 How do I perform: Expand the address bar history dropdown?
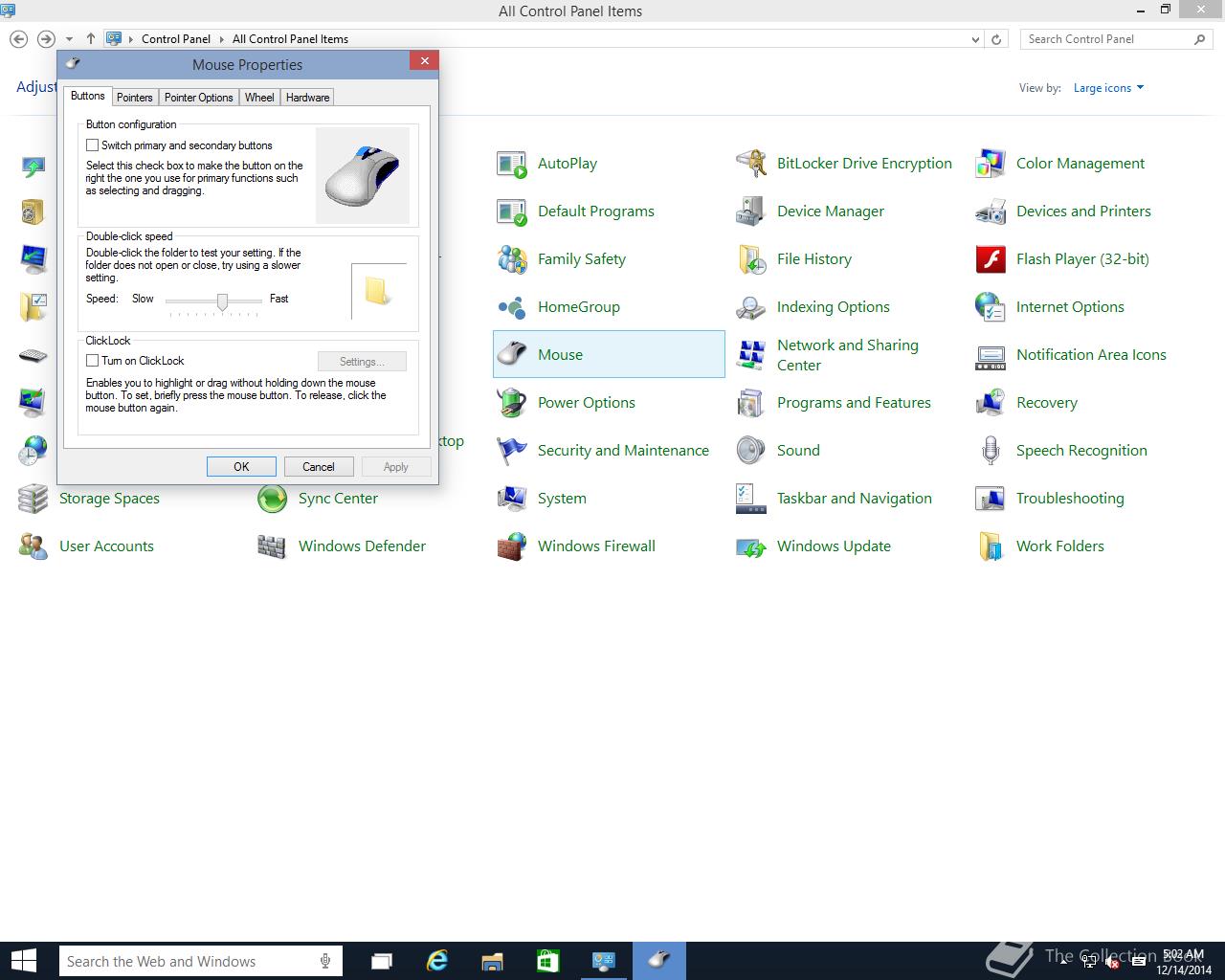975,39
